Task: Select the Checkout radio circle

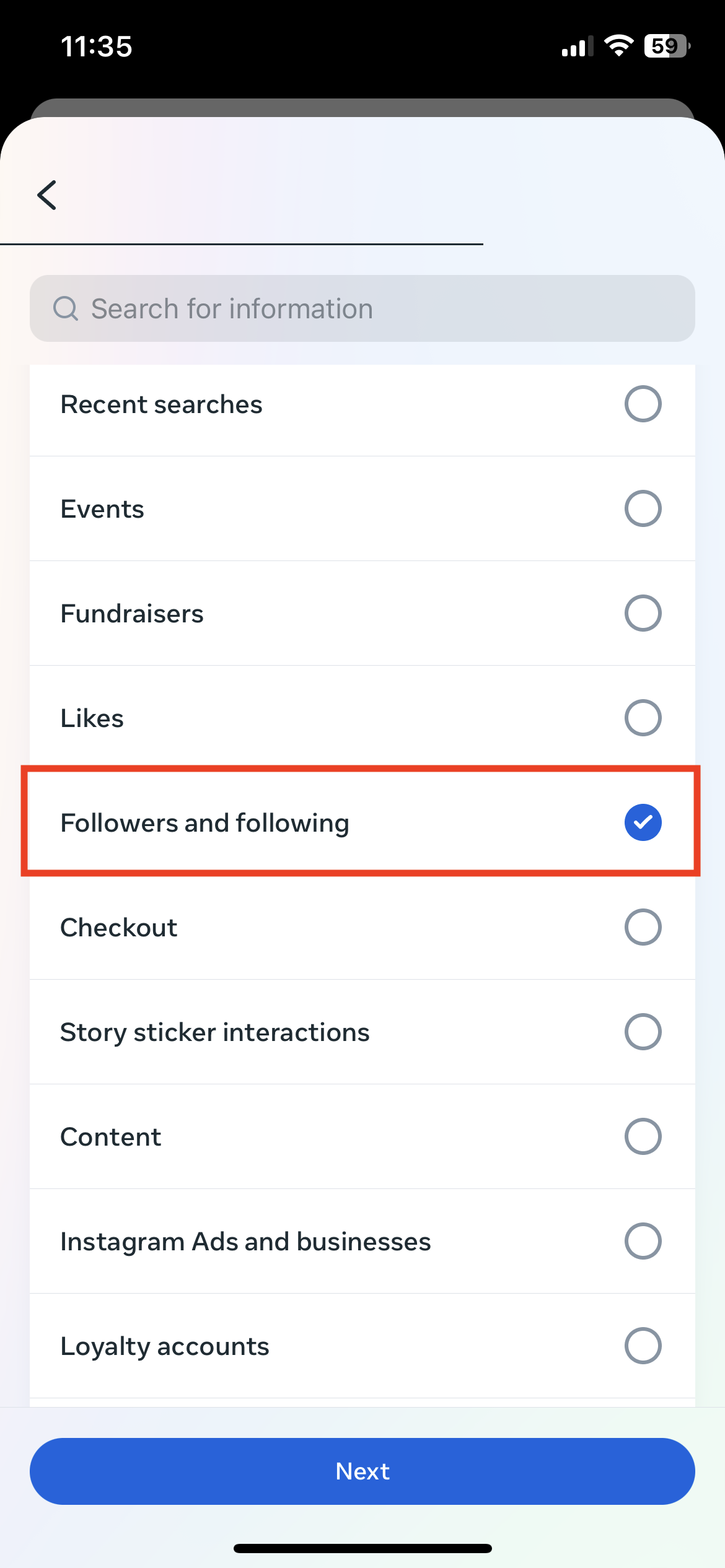Action: (x=643, y=927)
